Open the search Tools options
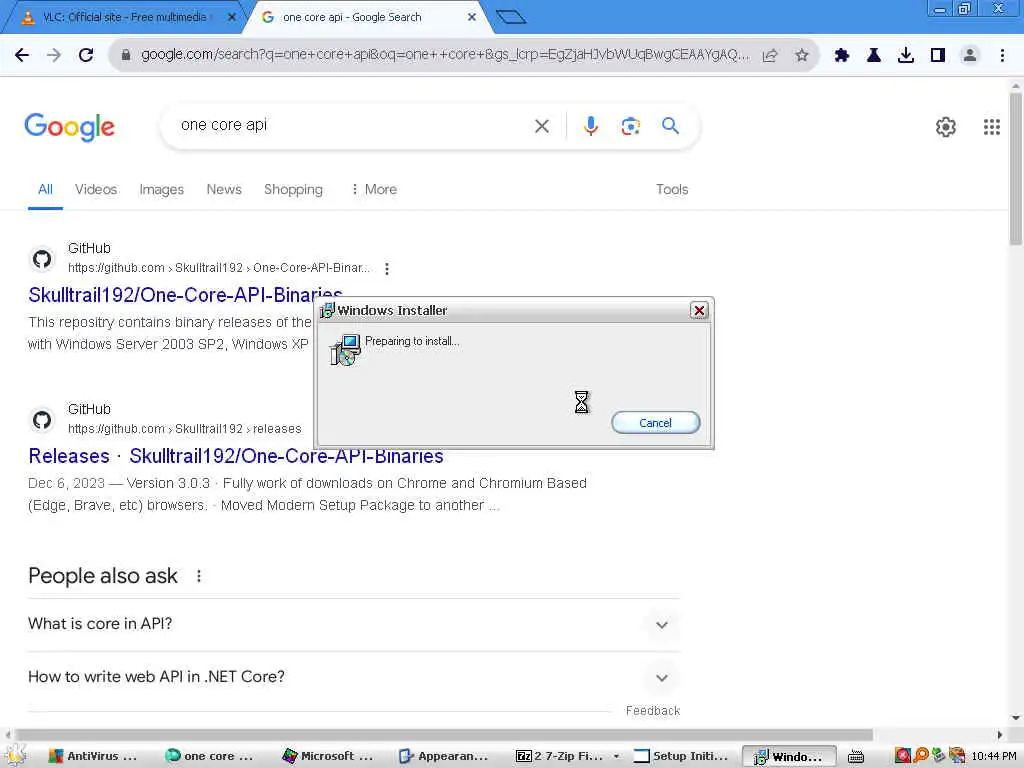 672,189
